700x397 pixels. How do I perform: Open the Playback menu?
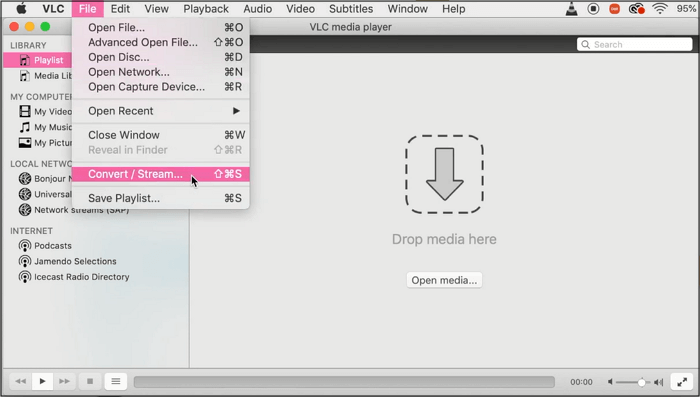pos(206,8)
